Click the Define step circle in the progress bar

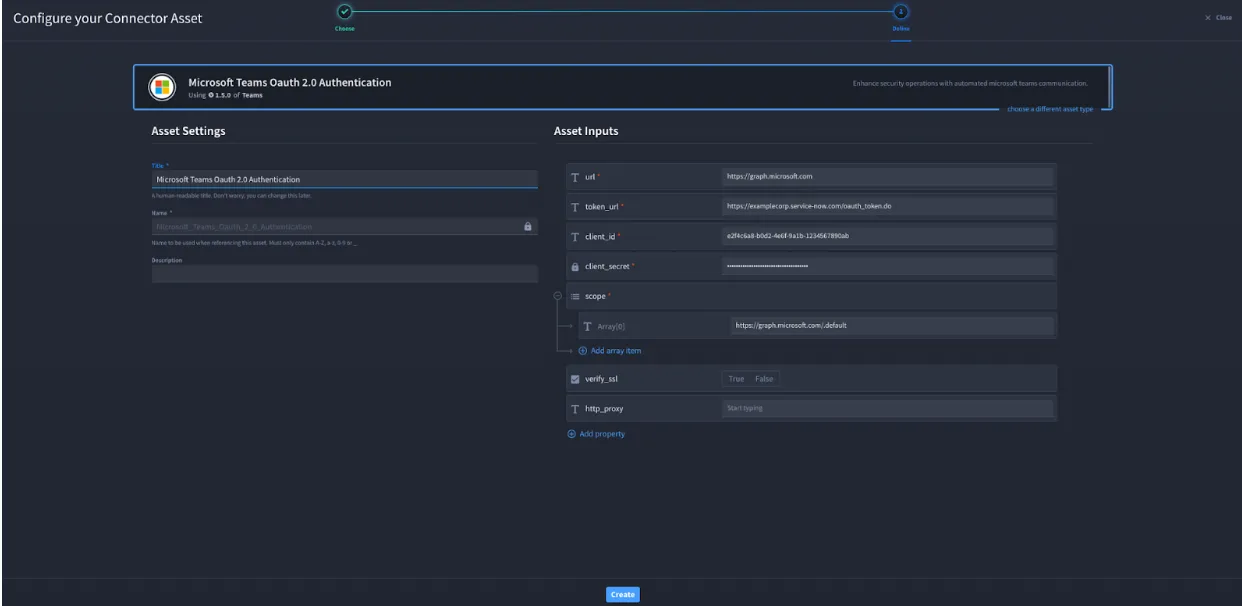coord(900,12)
